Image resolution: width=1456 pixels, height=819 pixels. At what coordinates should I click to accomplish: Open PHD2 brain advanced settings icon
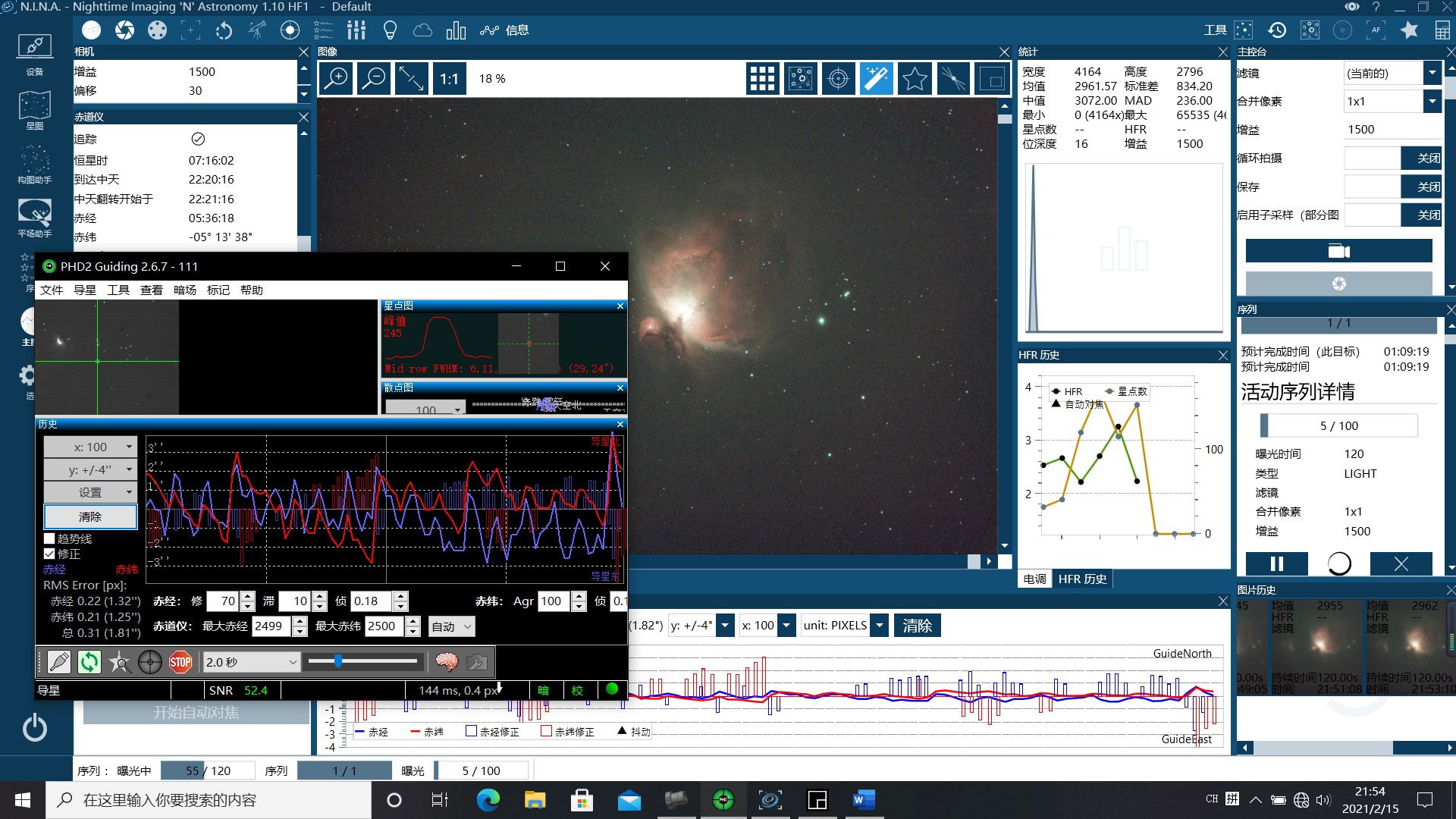click(447, 662)
